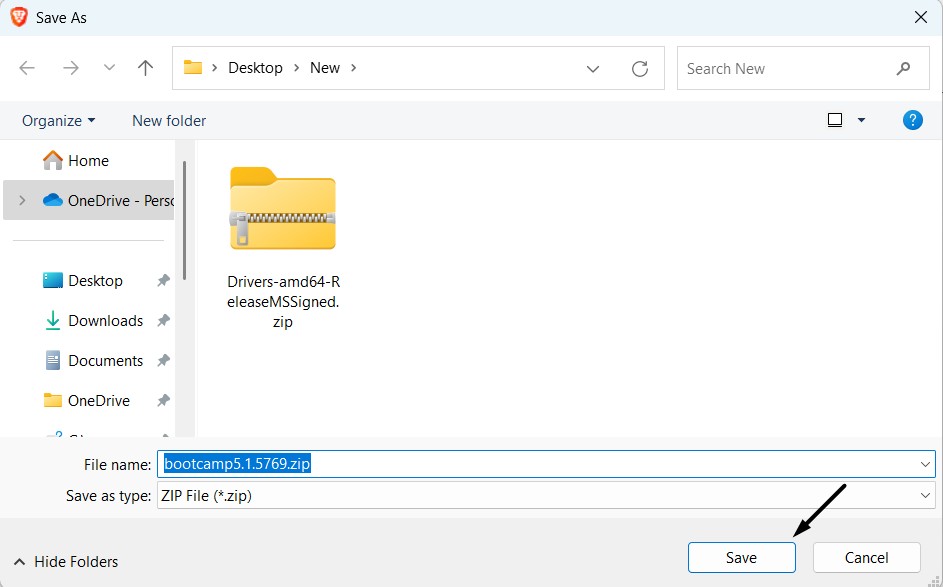Click the Cancel button
Screen dimensions: 943x587
pyautogui.click(x=867, y=558)
